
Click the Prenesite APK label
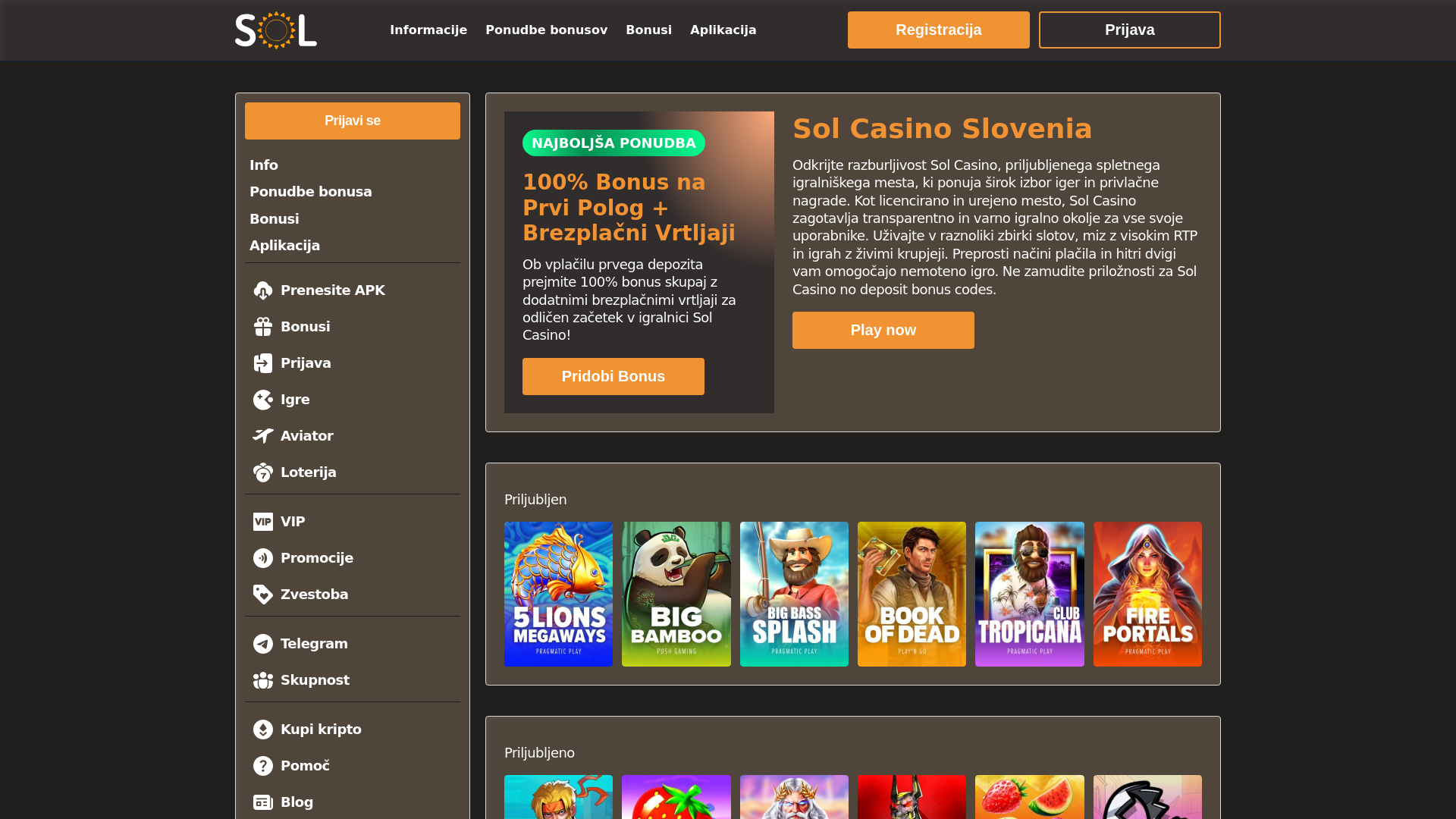(x=333, y=290)
